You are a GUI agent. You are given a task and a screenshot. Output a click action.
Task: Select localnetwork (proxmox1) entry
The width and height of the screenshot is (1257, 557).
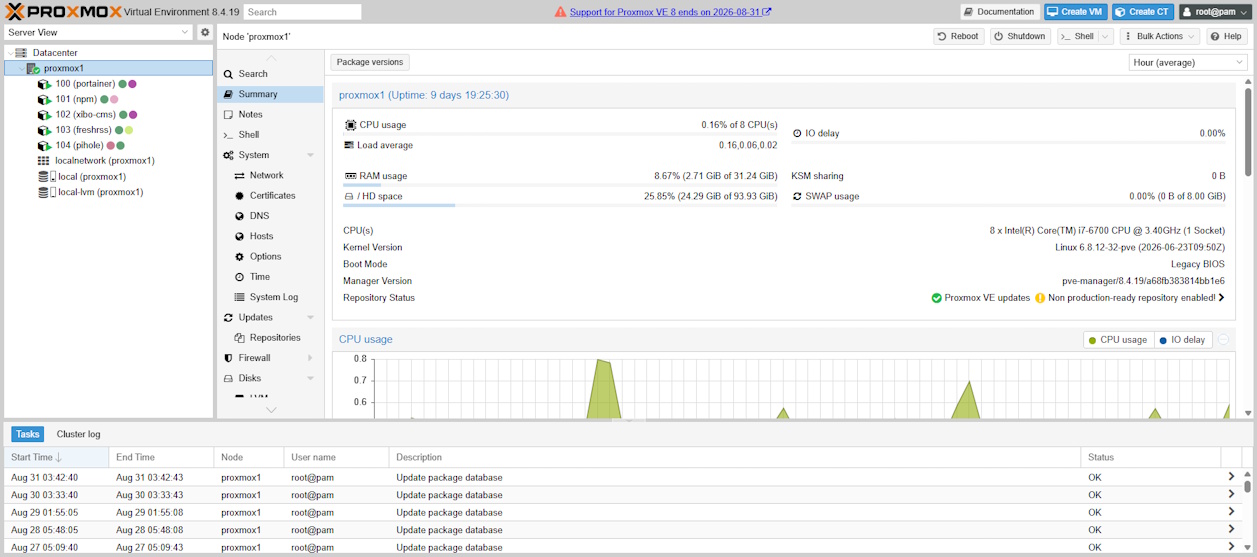tap(105, 160)
